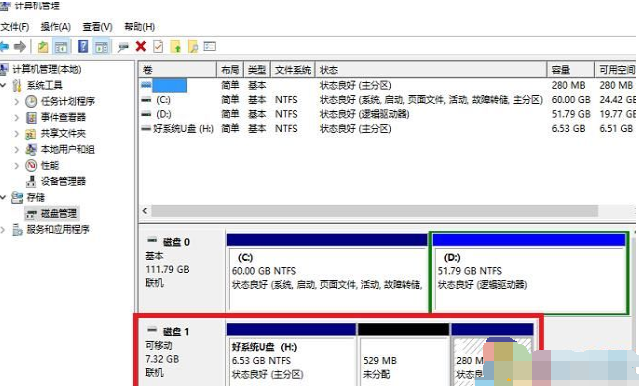Open the 操作(A) menu
This screenshot has height=386, width=639.
pyautogui.click(x=56, y=27)
